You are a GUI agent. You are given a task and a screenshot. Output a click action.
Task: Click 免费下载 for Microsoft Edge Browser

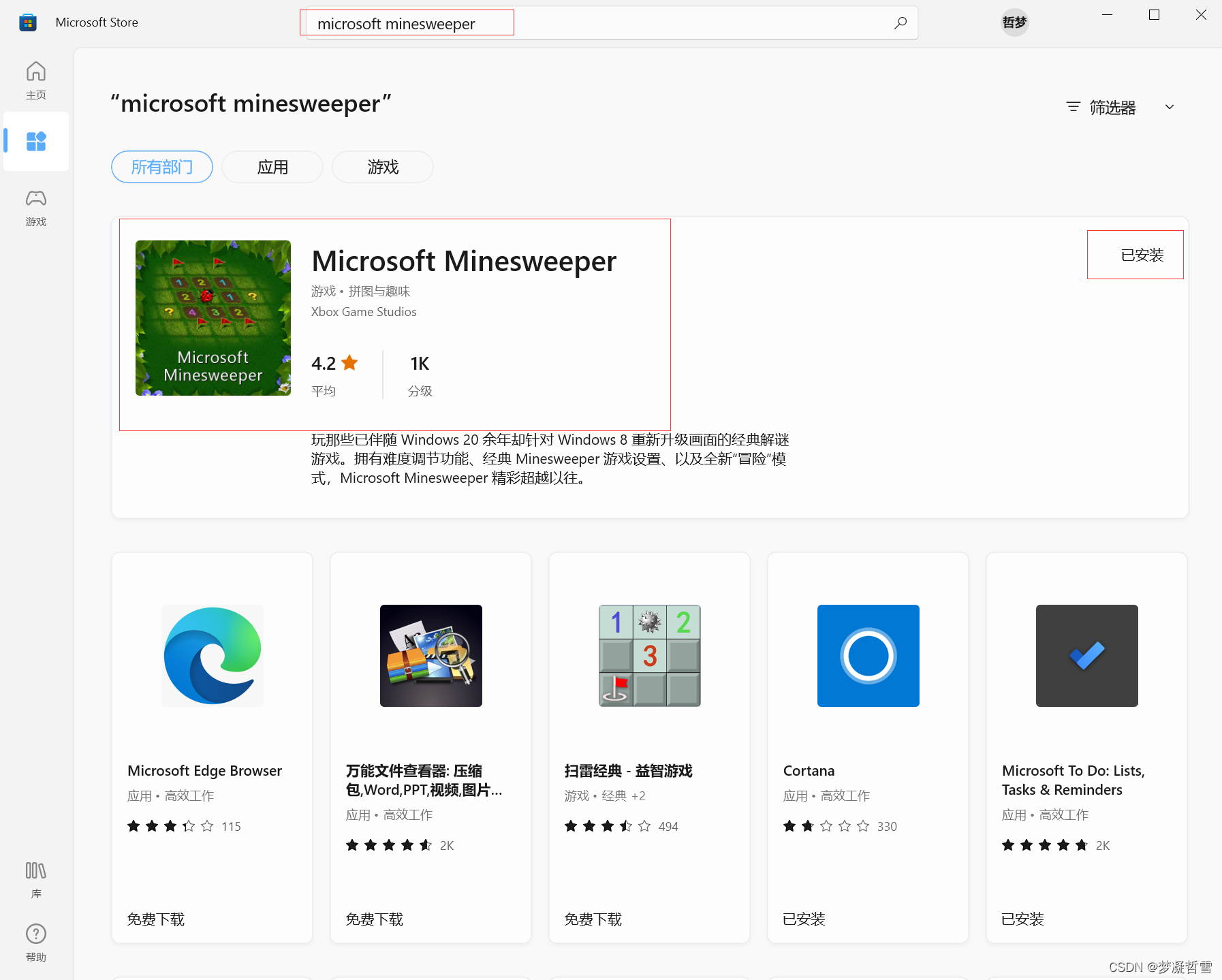coord(156,919)
